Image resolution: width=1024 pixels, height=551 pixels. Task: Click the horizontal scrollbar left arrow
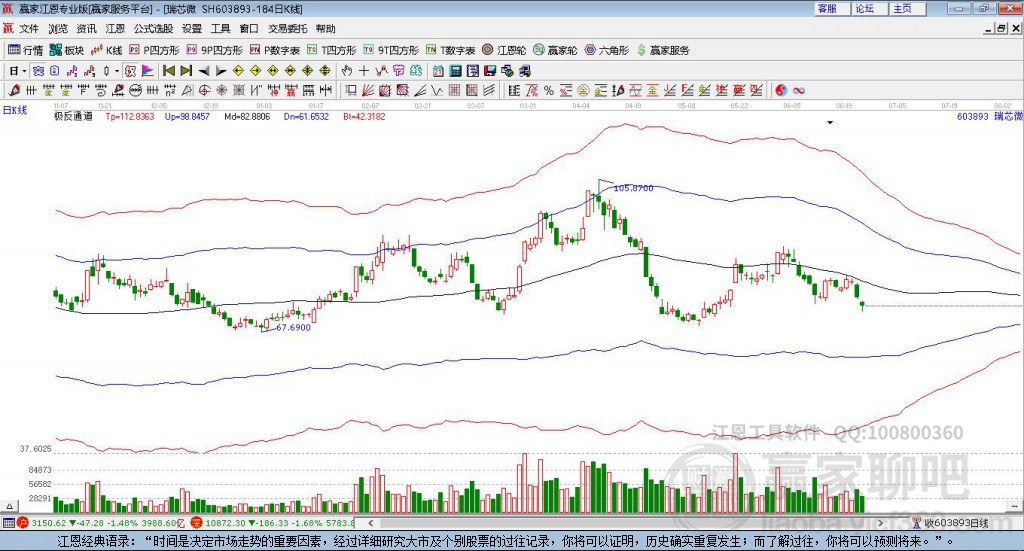pos(370,523)
